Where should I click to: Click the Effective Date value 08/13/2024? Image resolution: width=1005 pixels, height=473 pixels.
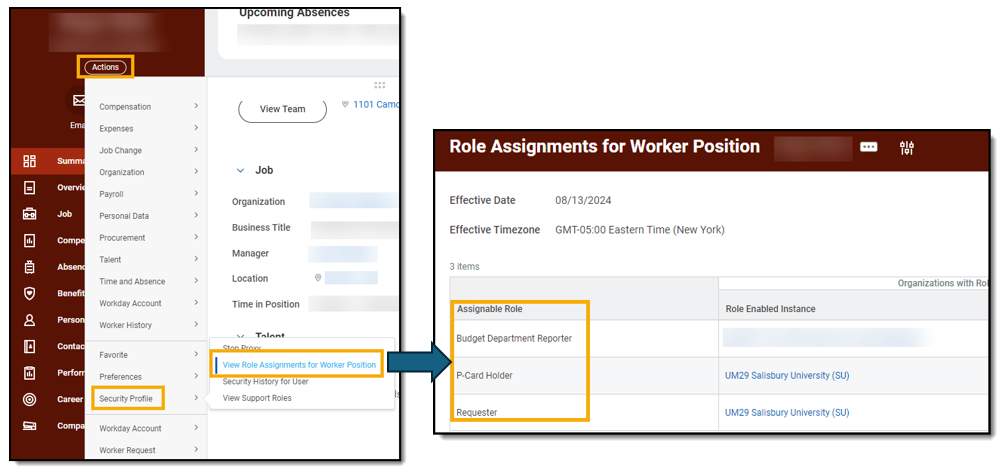click(583, 201)
